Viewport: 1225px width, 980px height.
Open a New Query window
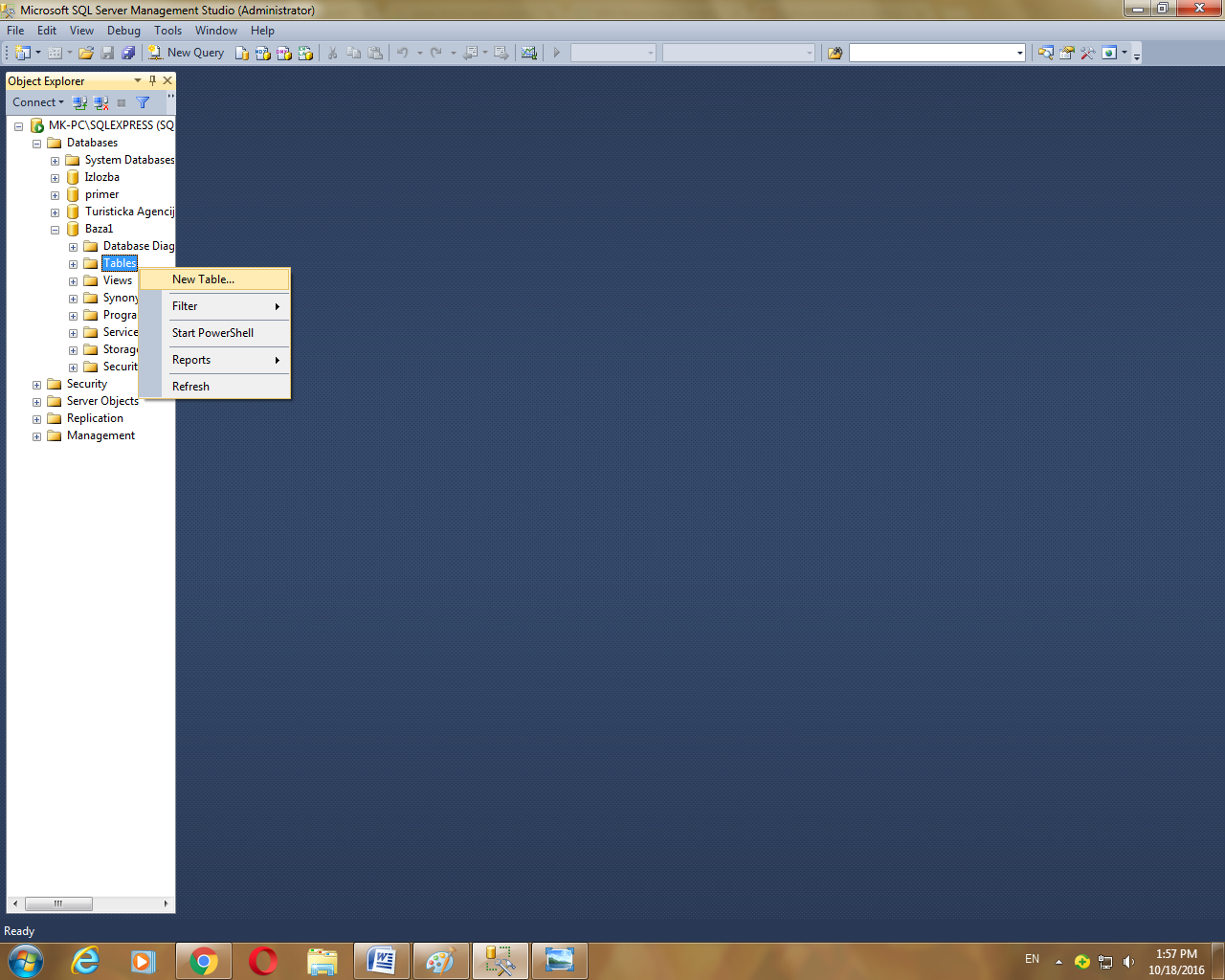pyautogui.click(x=187, y=53)
